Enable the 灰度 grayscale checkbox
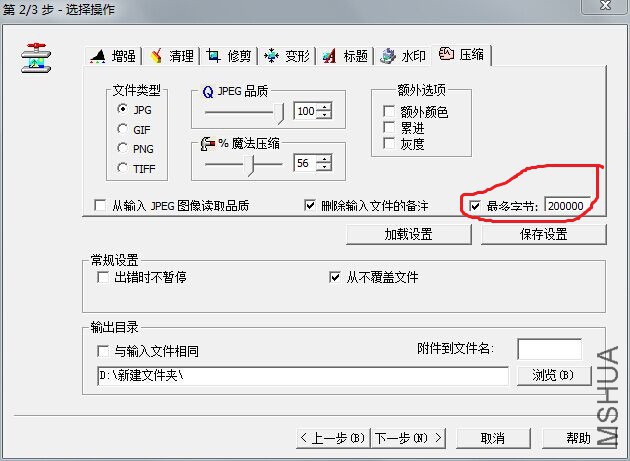Image resolution: width=630 pixels, height=461 pixels. (x=389, y=143)
